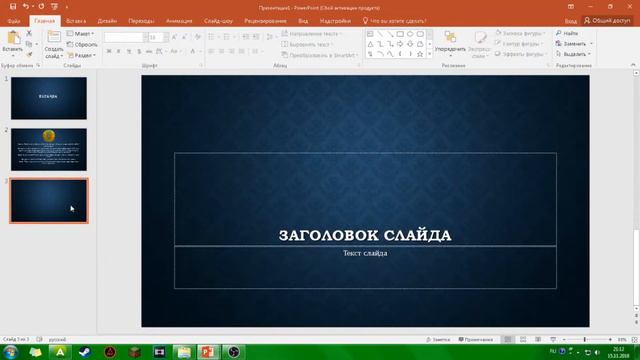
Task: Start slideshow from status bar icon
Action: point(553,339)
